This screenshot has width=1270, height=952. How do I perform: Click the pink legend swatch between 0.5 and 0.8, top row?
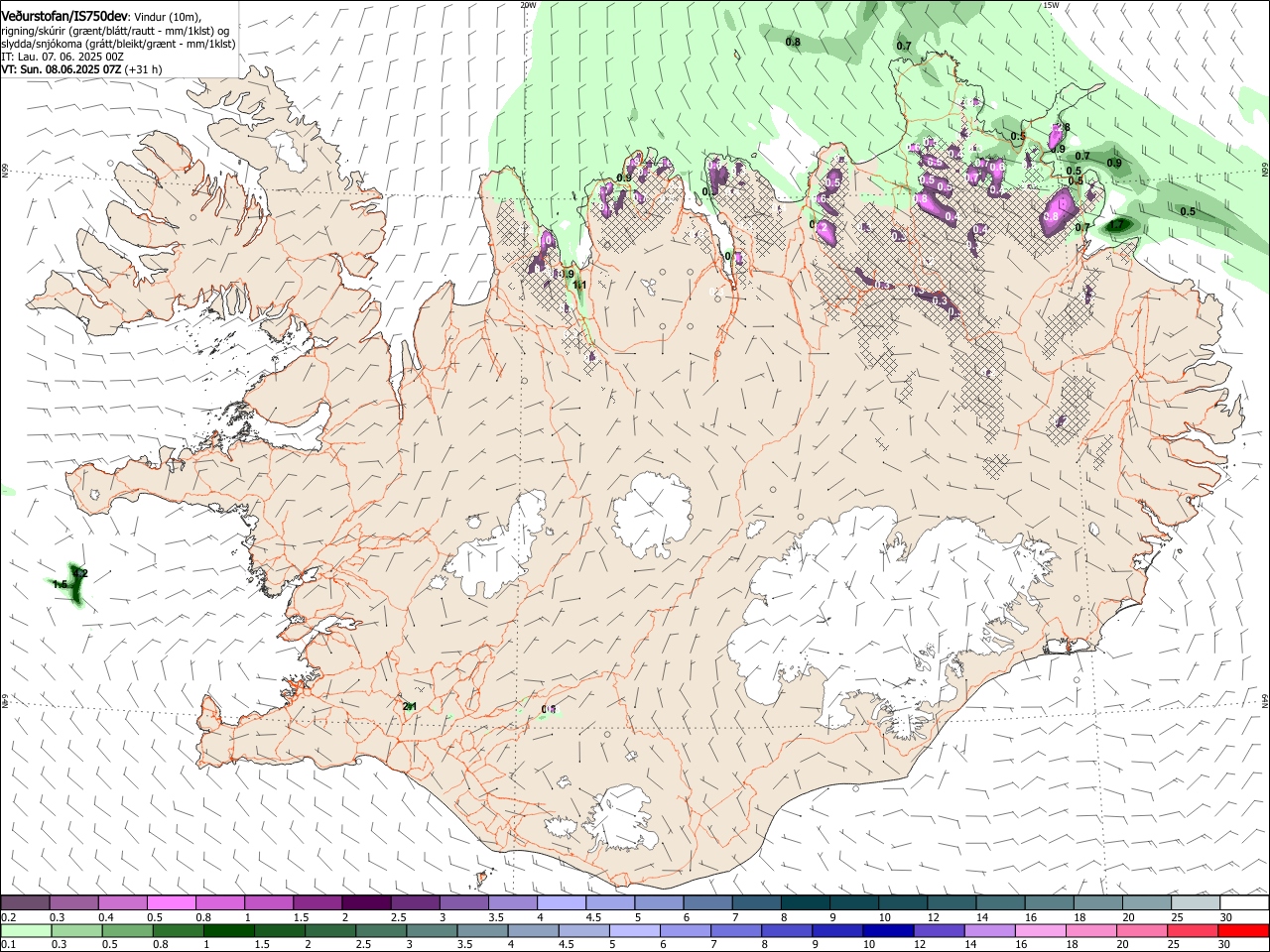[171, 902]
